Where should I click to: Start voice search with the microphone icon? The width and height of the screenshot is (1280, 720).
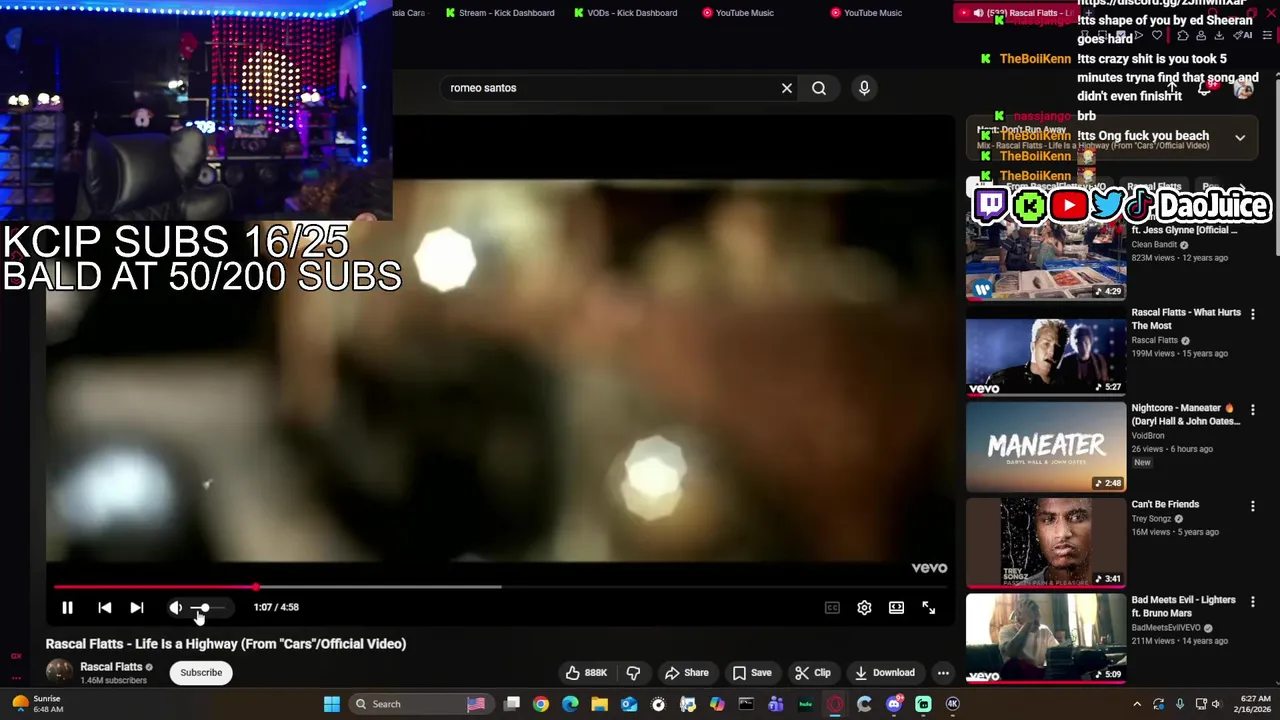(864, 88)
